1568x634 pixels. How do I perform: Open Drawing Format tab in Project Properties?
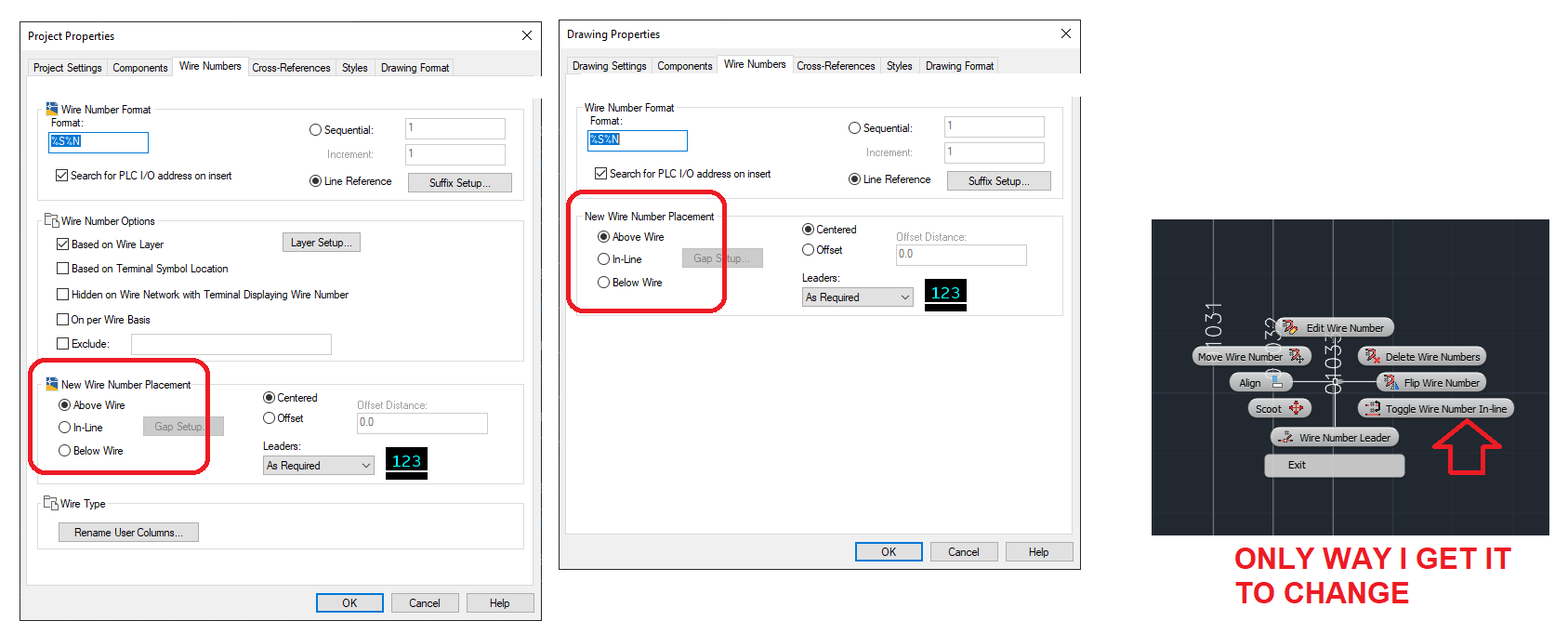pyautogui.click(x=415, y=68)
